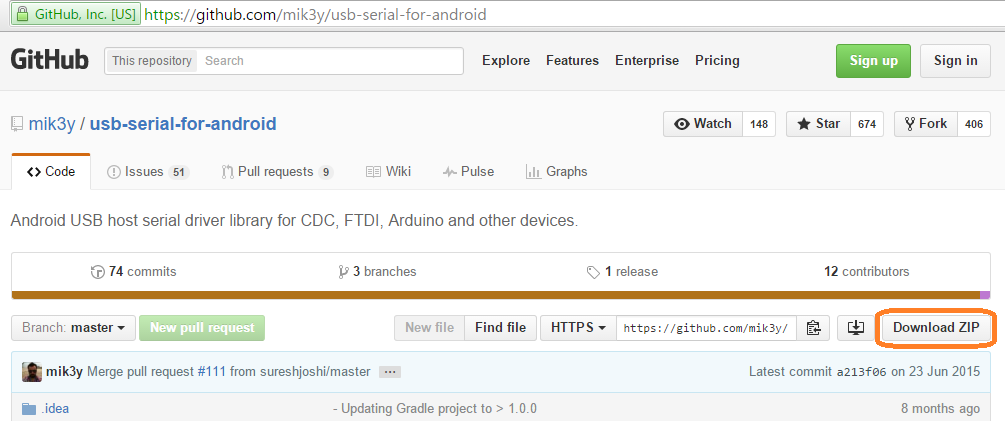This screenshot has width=1005, height=421.
Task: Star the usb-serial-for-android repository
Action: (x=818, y=124)
